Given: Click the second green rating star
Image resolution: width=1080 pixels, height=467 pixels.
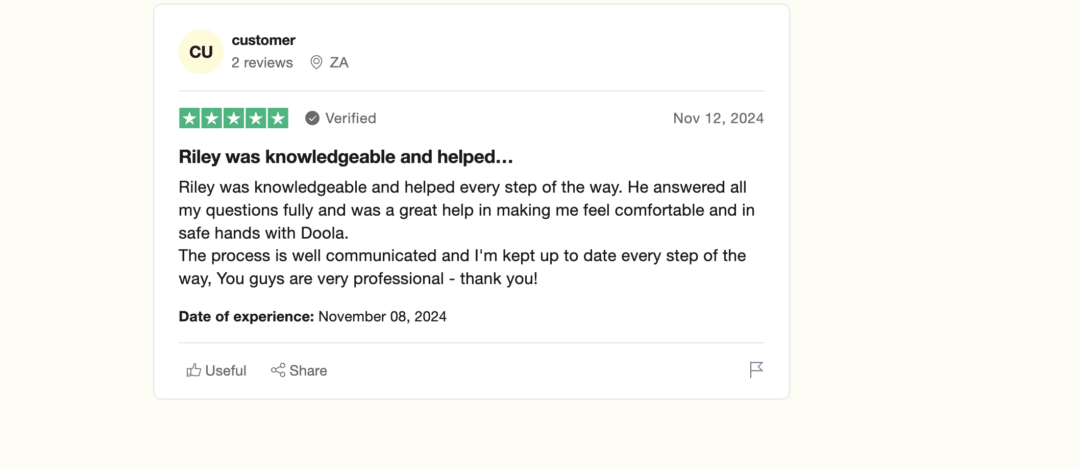Looking at the screenshot, I should tap(211, 118).
